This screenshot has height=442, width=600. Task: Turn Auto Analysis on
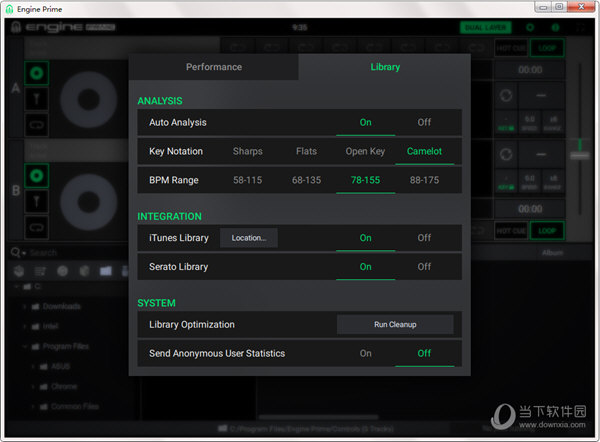coord(365,122)
